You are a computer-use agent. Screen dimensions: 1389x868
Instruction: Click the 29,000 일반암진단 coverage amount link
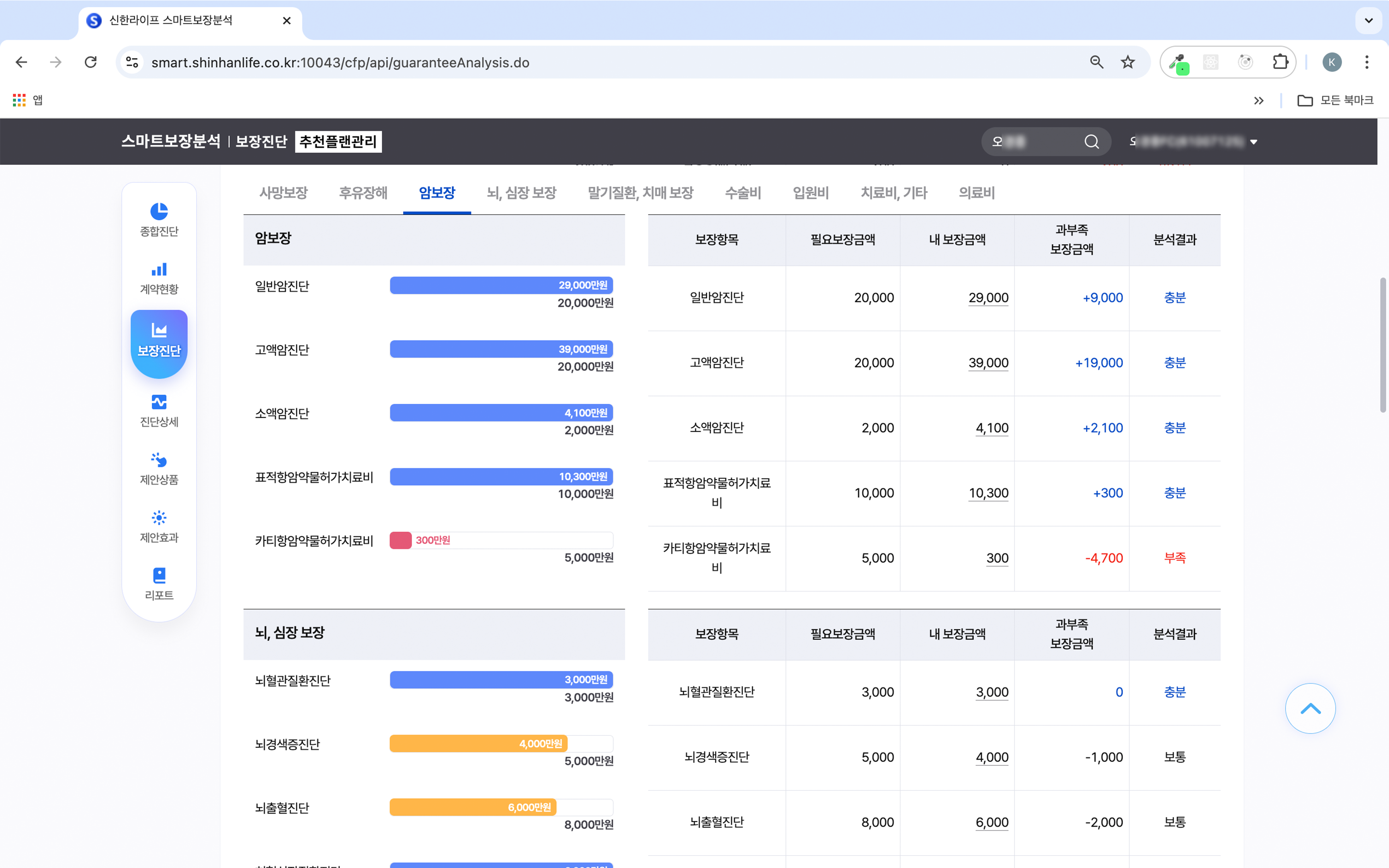(988, 298)
